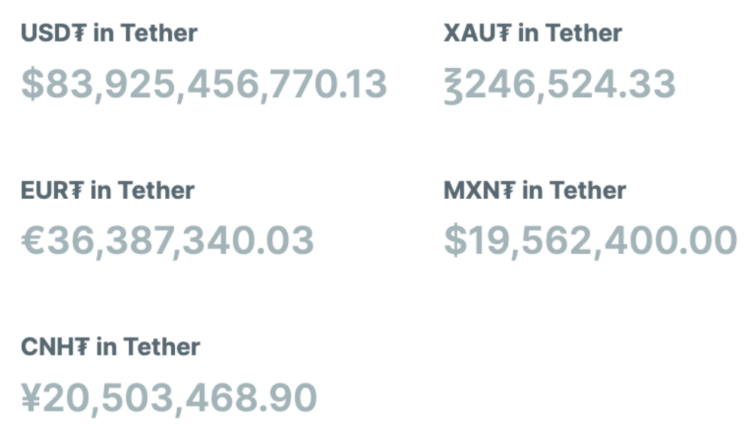Click the euro sign before 36,387,340.03

coord(33,241)
